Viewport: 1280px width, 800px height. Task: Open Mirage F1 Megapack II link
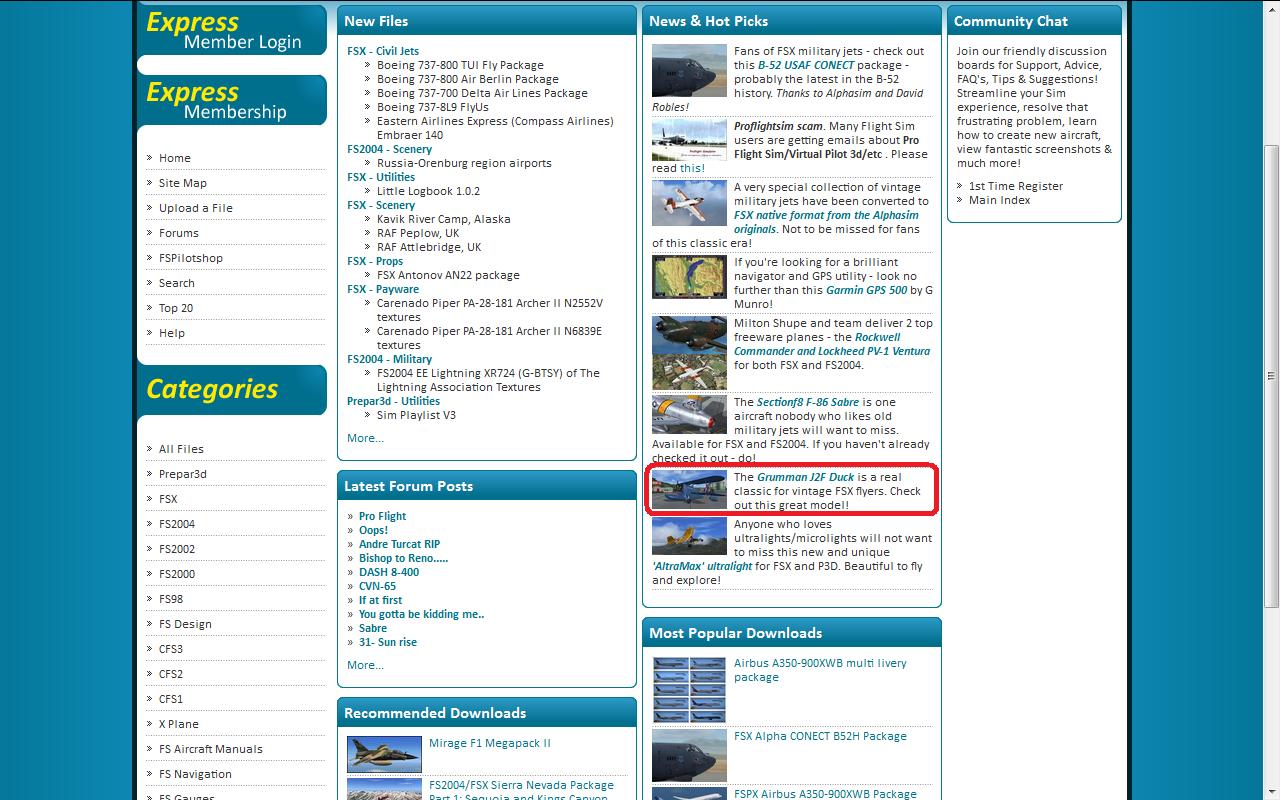[490, 743]
